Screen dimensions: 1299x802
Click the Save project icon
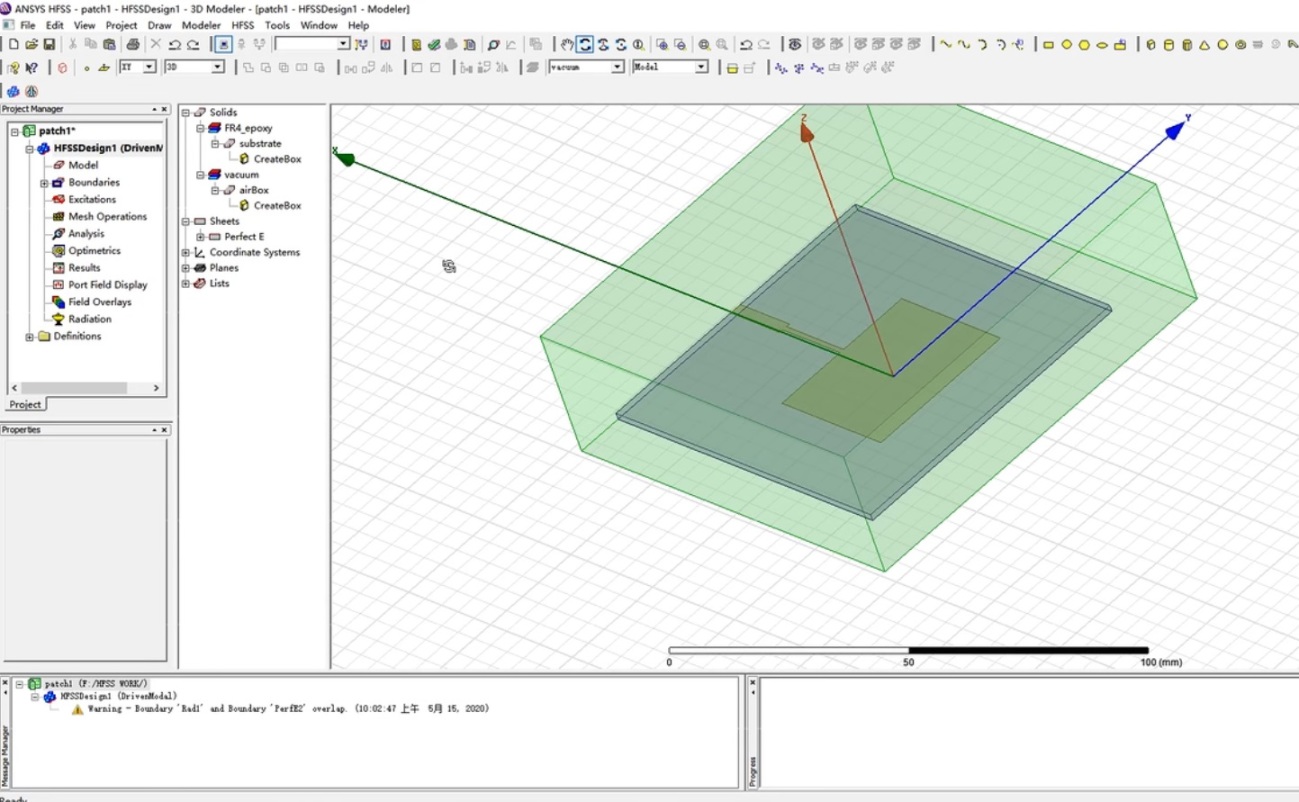coord(49,44)
